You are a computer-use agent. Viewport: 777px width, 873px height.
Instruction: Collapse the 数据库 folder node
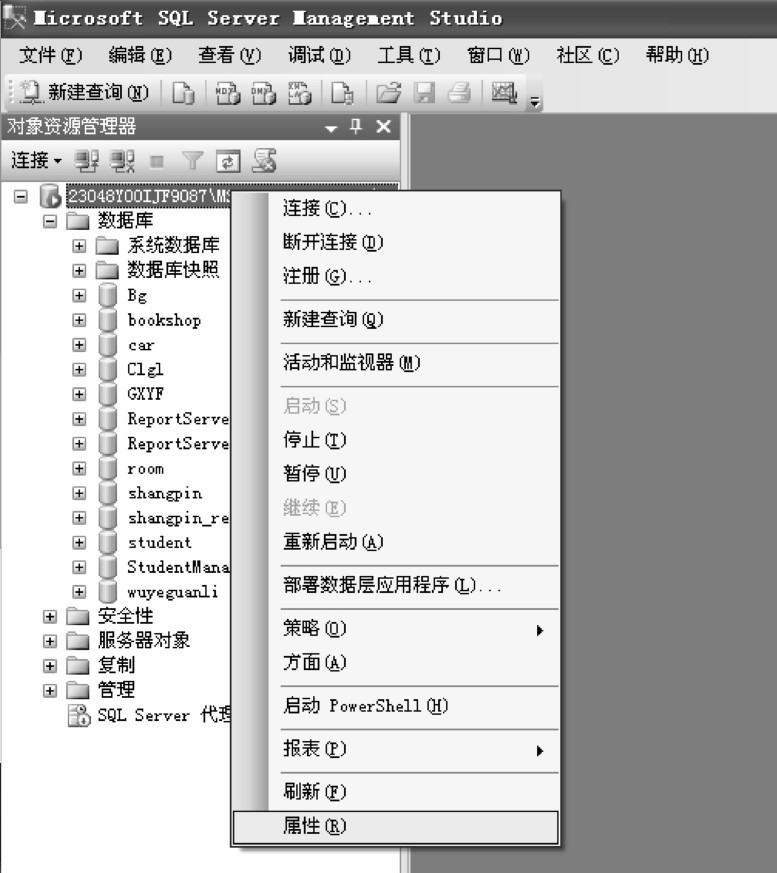(x=50, y=222)
